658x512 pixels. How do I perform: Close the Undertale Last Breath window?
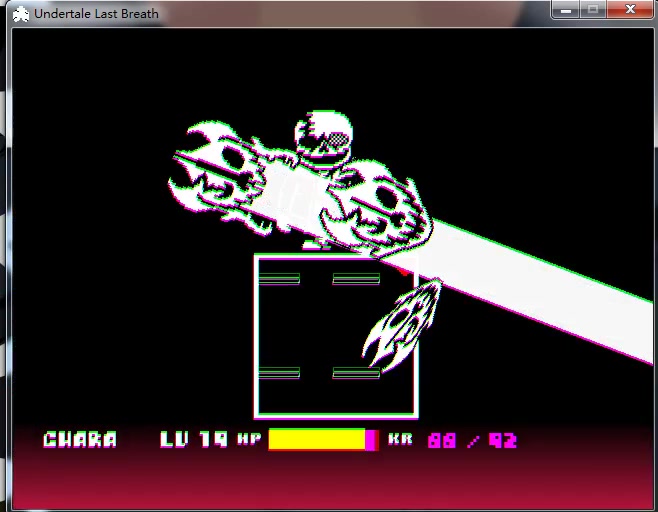tap(630, 9)
